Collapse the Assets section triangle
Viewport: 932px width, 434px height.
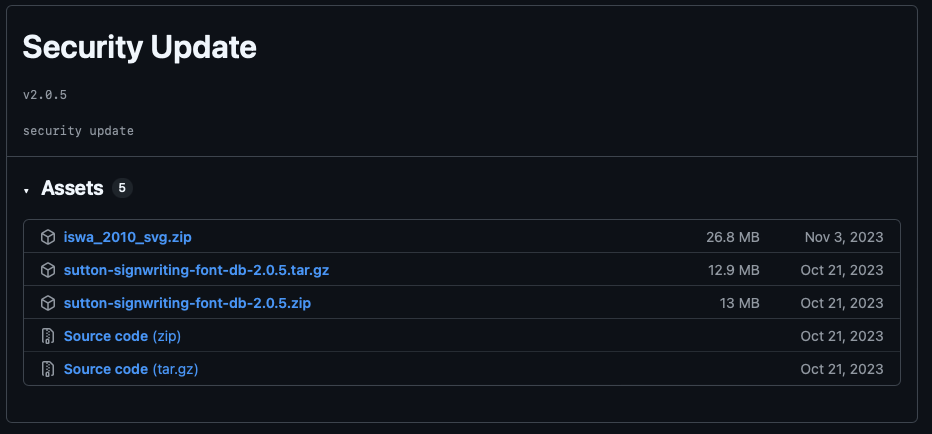(x=26, y=190)
